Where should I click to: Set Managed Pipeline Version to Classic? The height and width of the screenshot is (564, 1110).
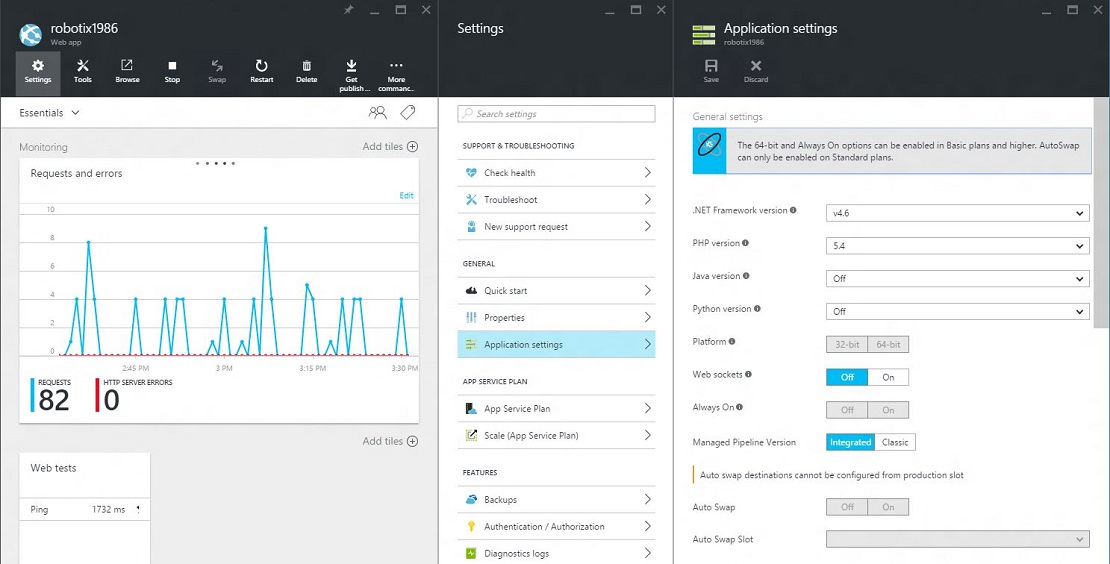[895, 442]
